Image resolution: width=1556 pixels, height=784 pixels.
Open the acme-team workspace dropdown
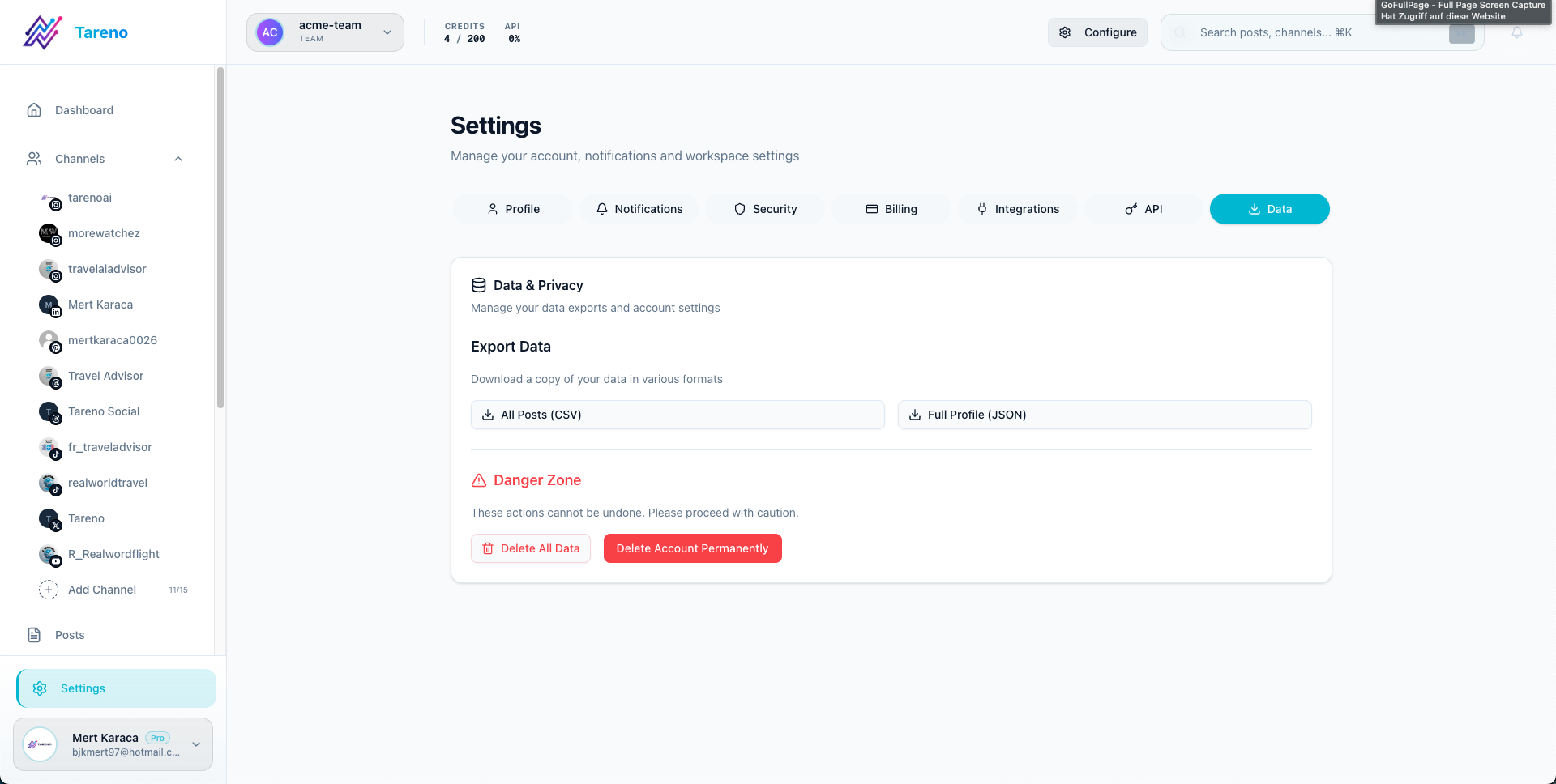click(x=324, y=32)
